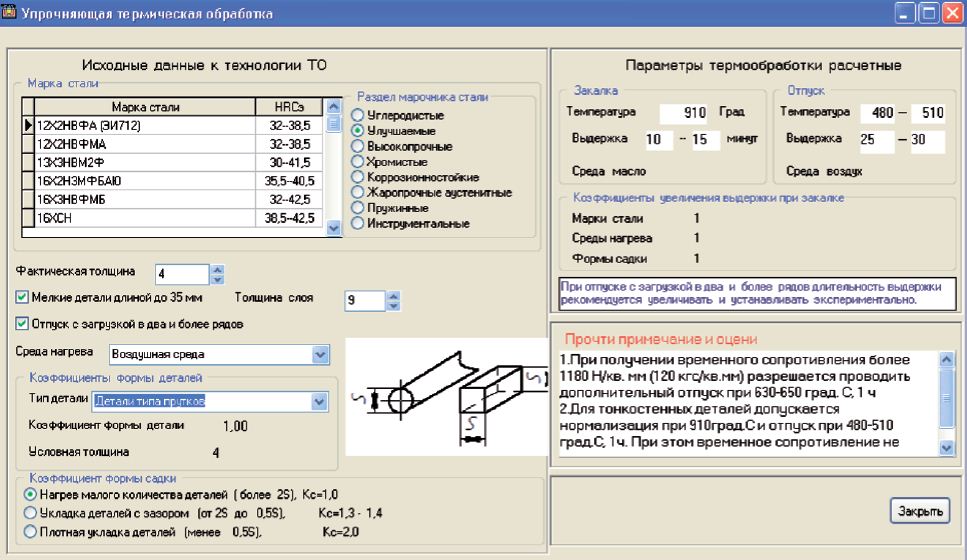Image resolution: width=967 pixels, height=560 pixels.
Task: Choose the Инструментальные radio option
Action: tap(357, 223)
